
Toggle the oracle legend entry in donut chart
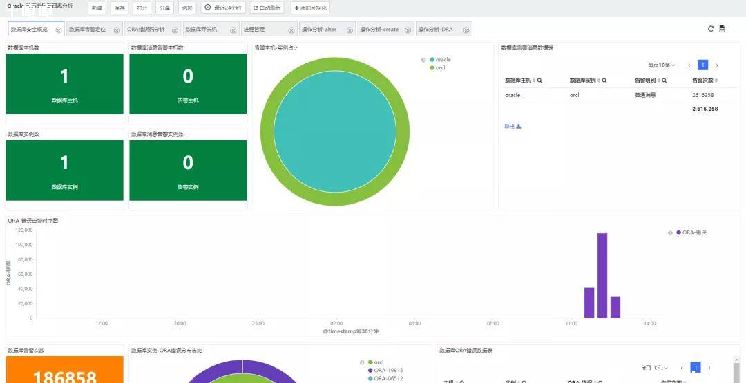tap(440, 59)
